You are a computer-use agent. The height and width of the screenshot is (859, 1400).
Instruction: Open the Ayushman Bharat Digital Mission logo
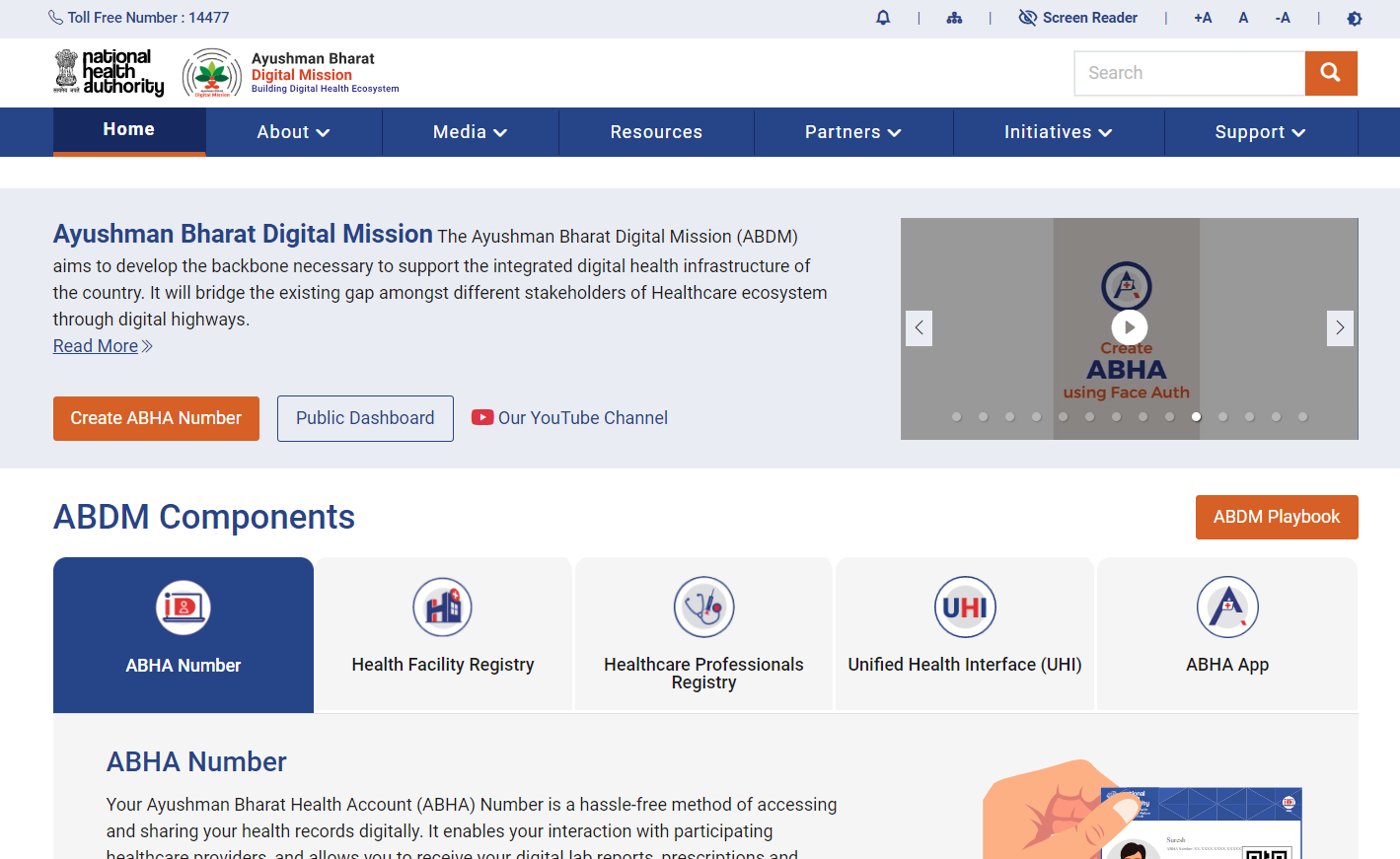pos(210,72)
